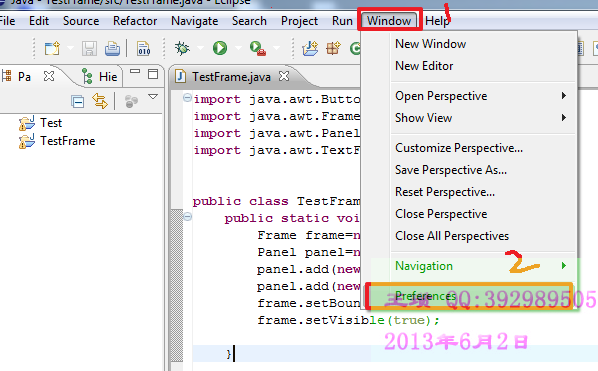Click the TestFrame.java editor tab
The image size is (598, 371).
click(x=231, y=77)
